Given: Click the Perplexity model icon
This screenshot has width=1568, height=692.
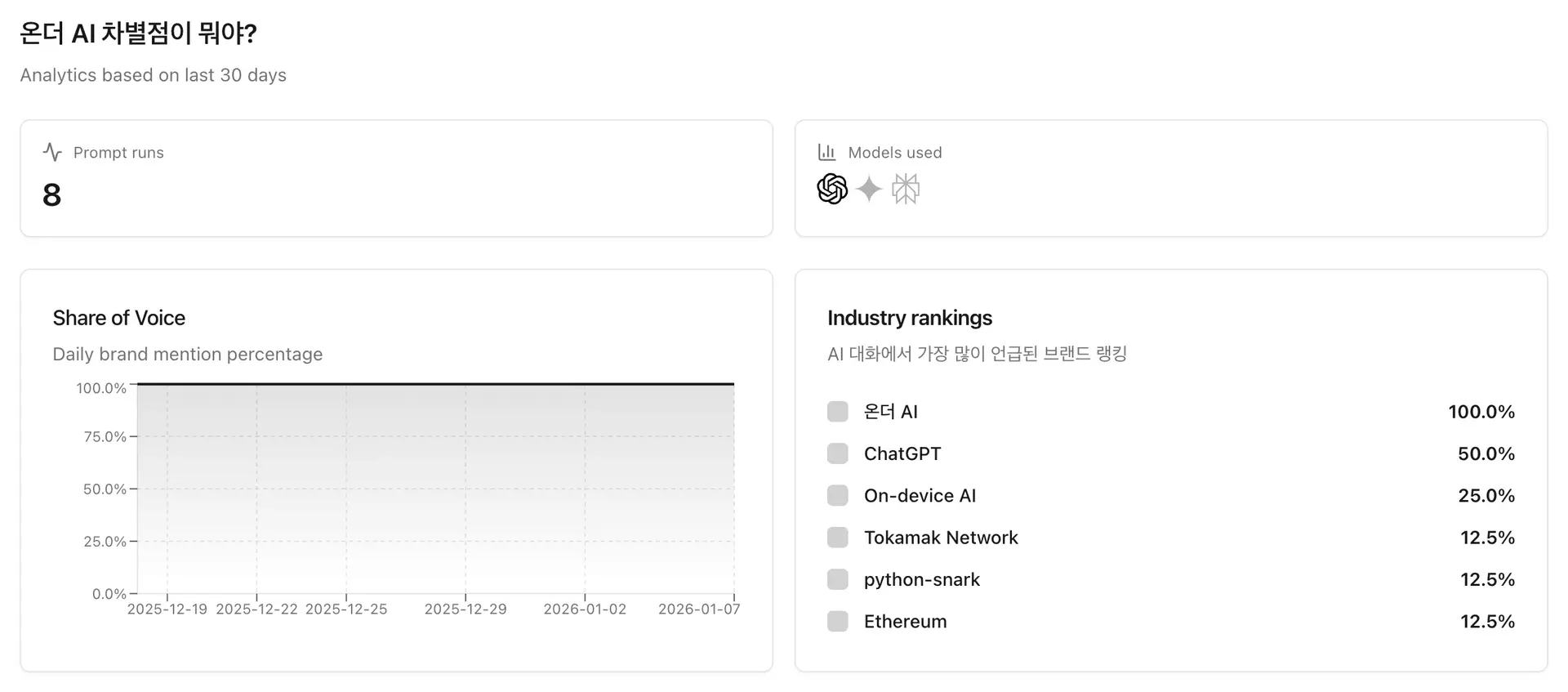Looking at the screenshot, I should (x=906, y=189).
